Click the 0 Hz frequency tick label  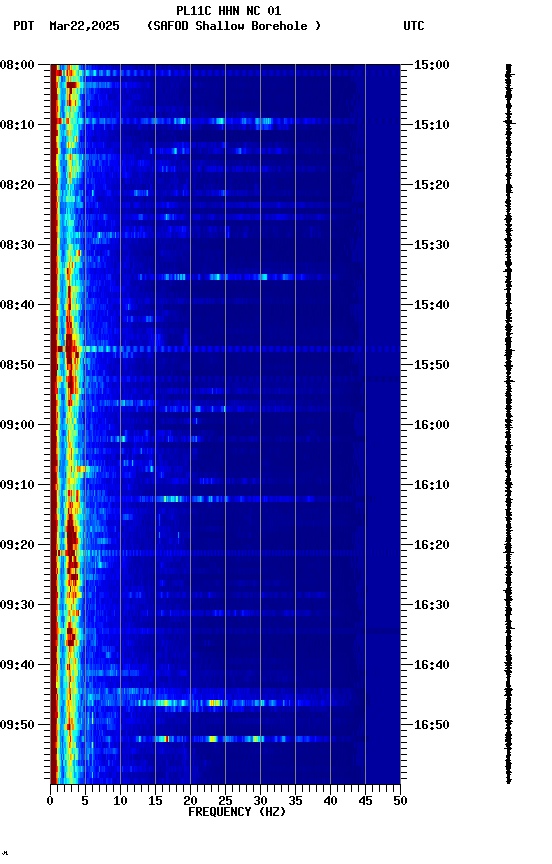coord(50,801)
